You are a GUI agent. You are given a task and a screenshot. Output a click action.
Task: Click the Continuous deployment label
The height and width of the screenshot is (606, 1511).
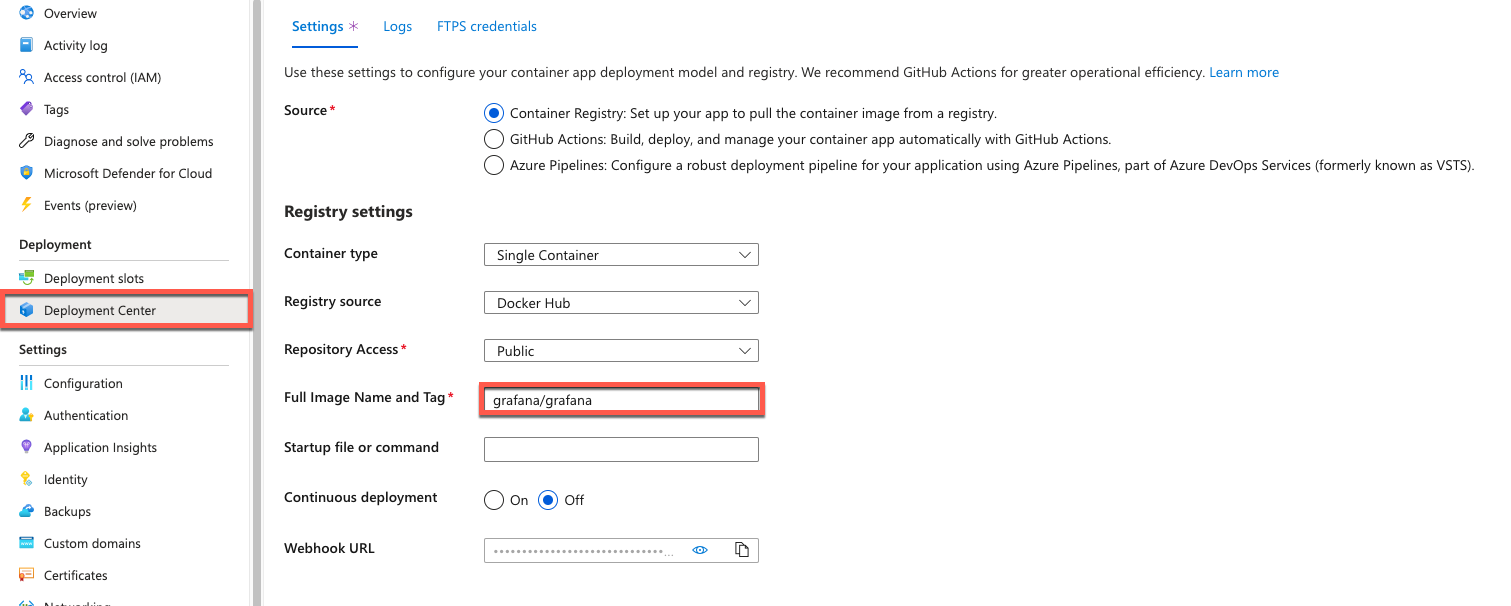[x=361, y=497]
